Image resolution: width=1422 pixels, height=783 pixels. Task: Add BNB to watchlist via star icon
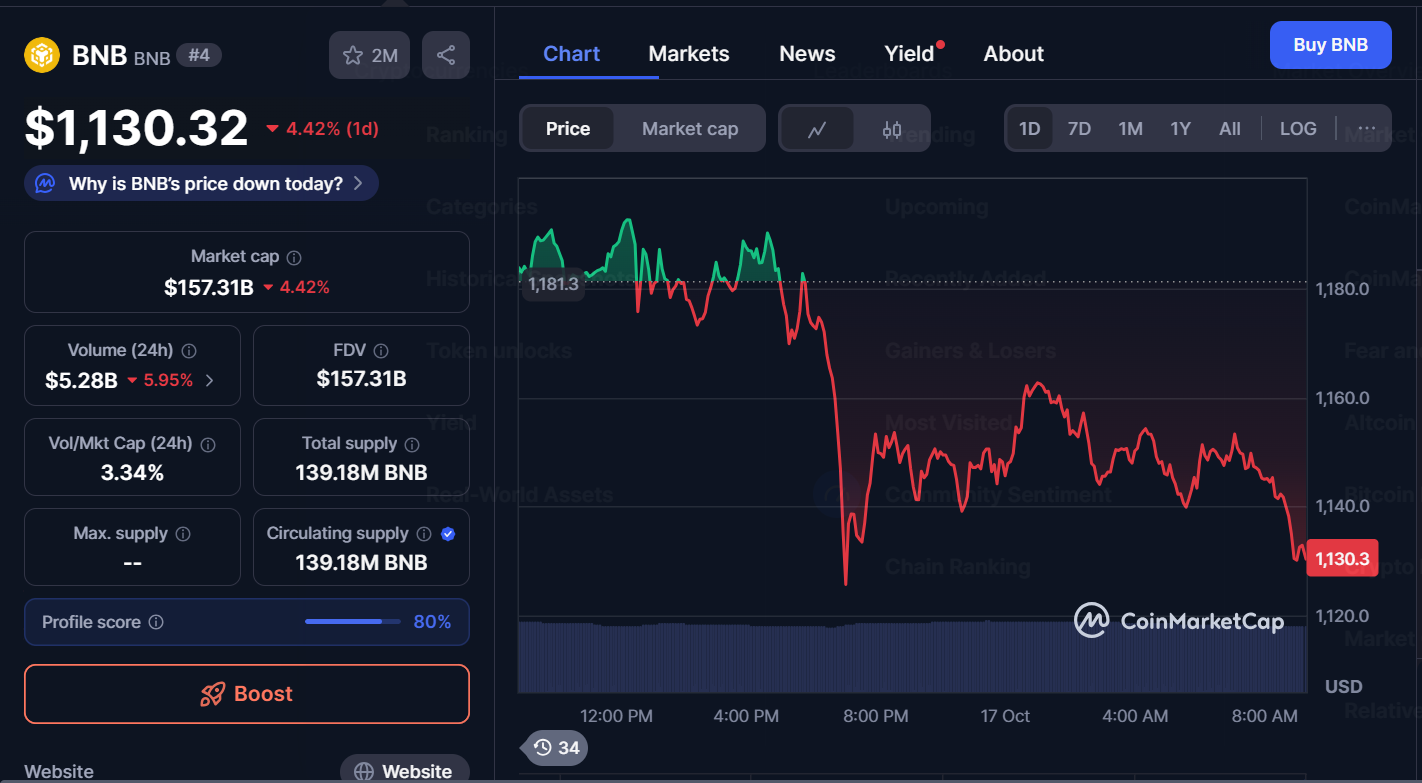353,55
